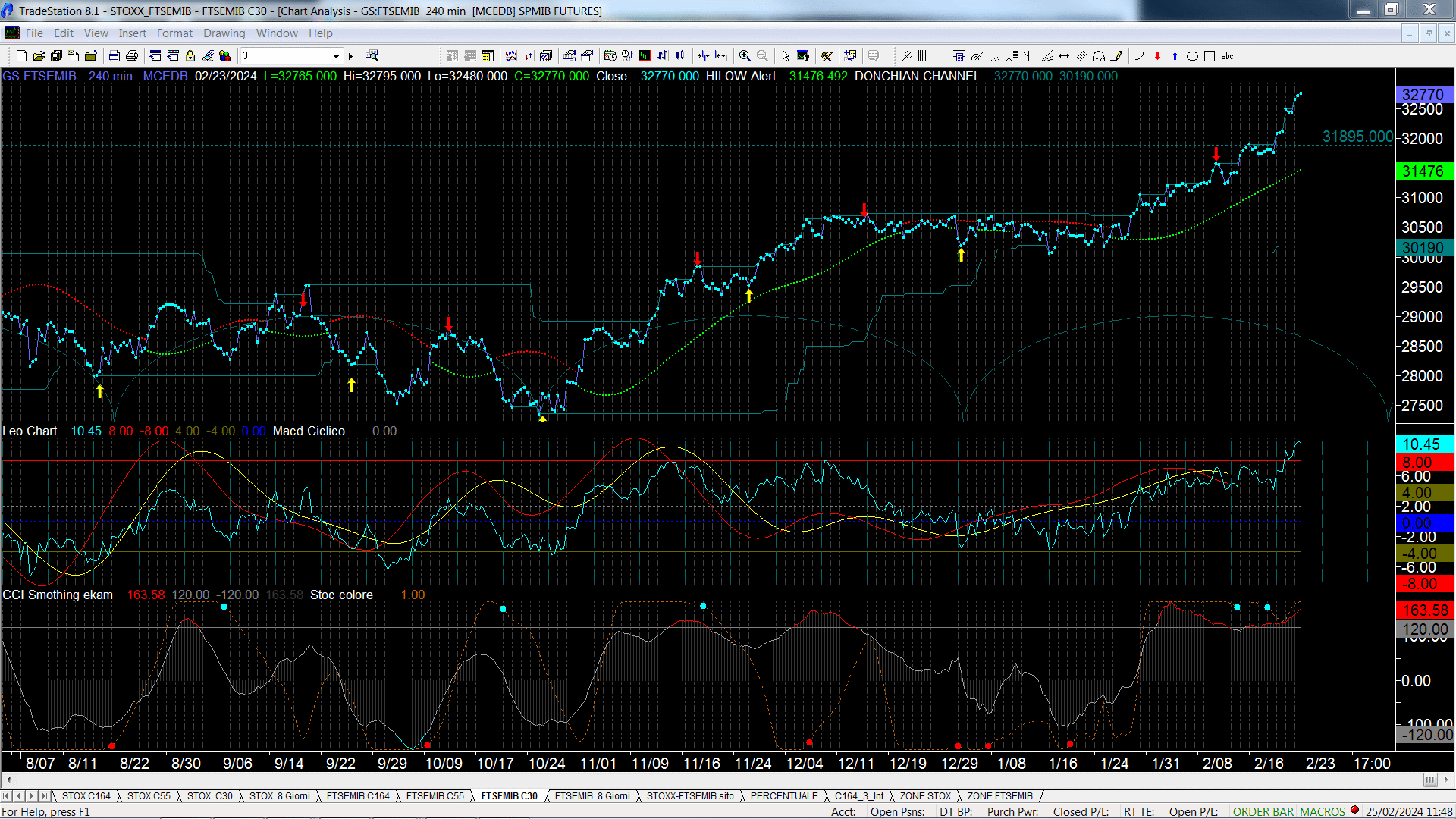Select the red Down Arrow tool
This screenshot has height=819, width=1456.
click(x=1157, y=55)
